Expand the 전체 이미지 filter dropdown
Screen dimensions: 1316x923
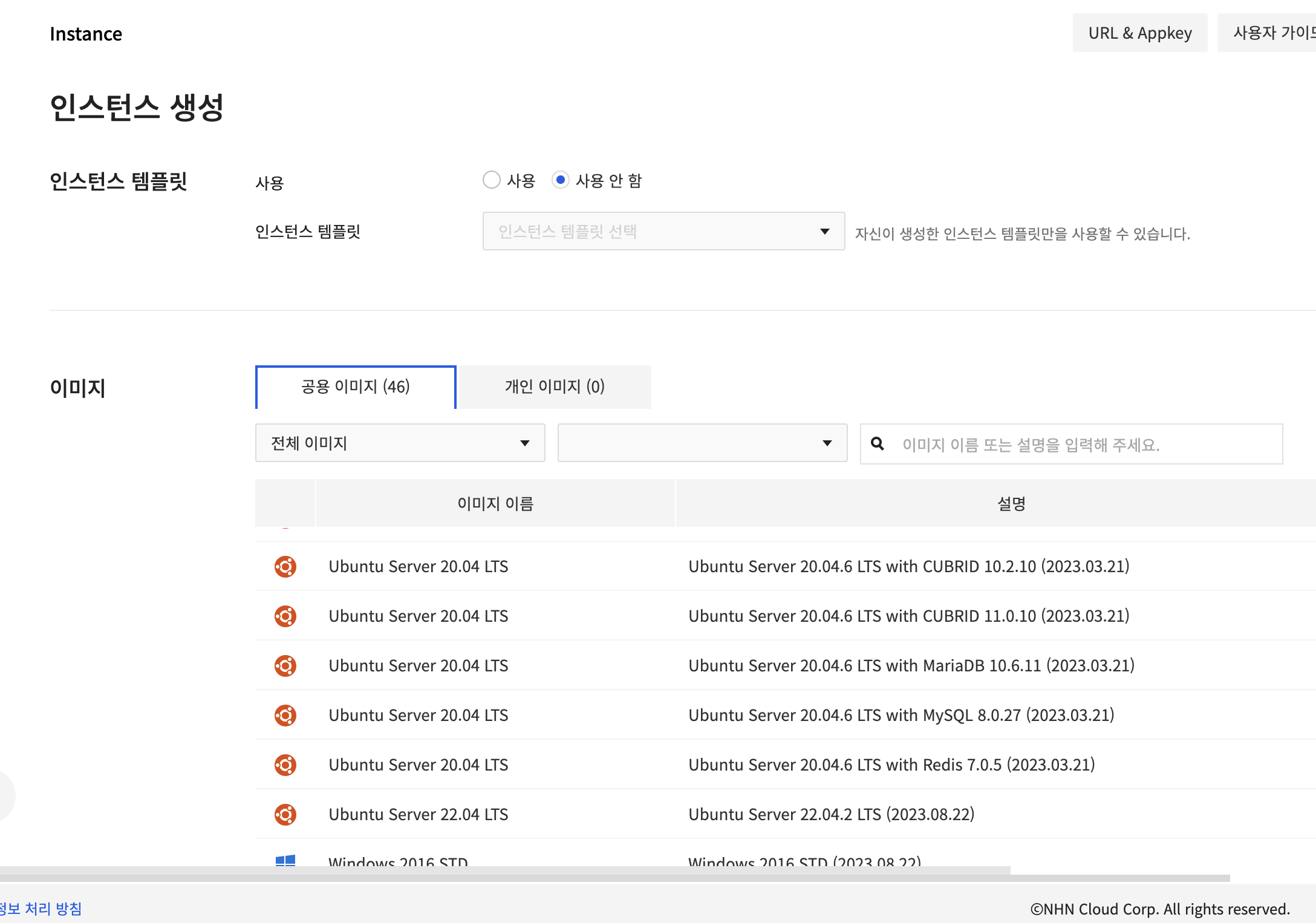point(400,443)
